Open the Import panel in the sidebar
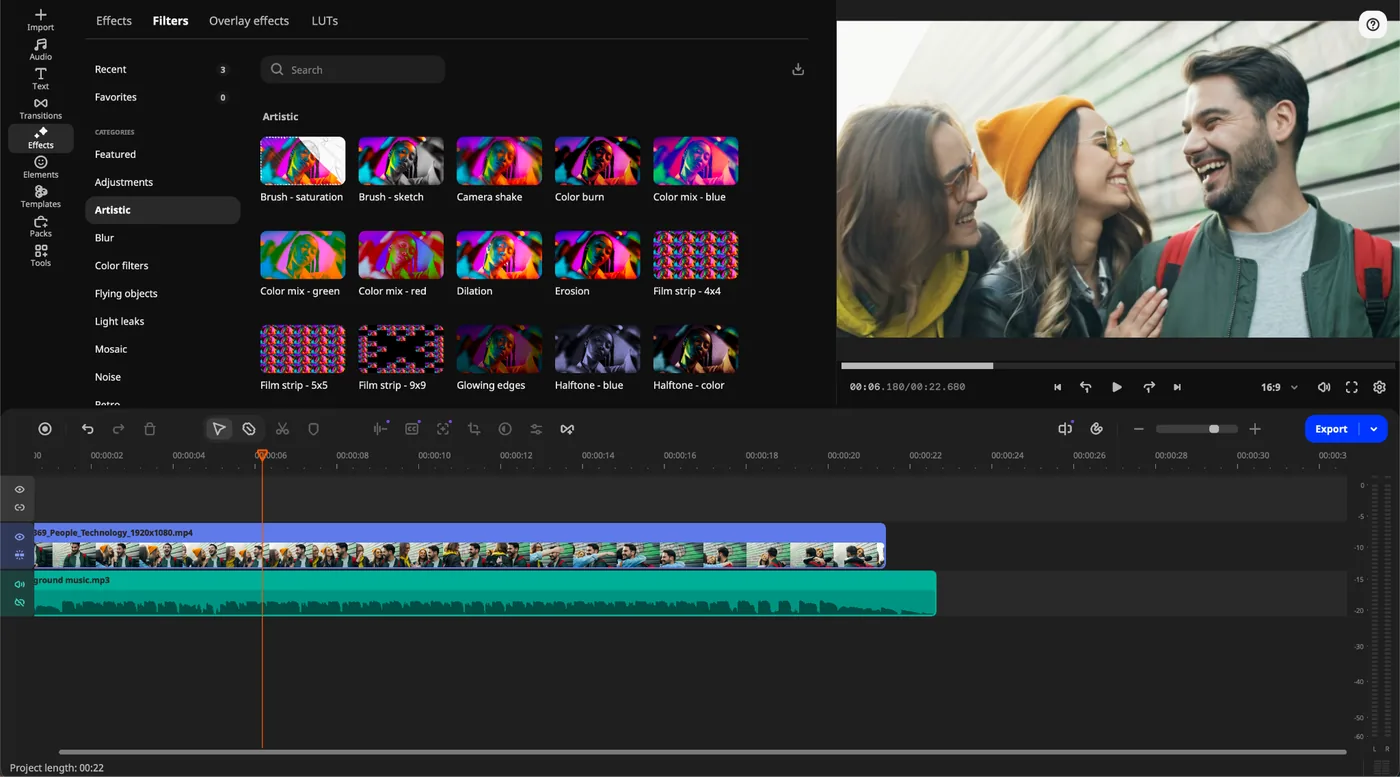This screenshot has height=777, width=1400. 41,20
